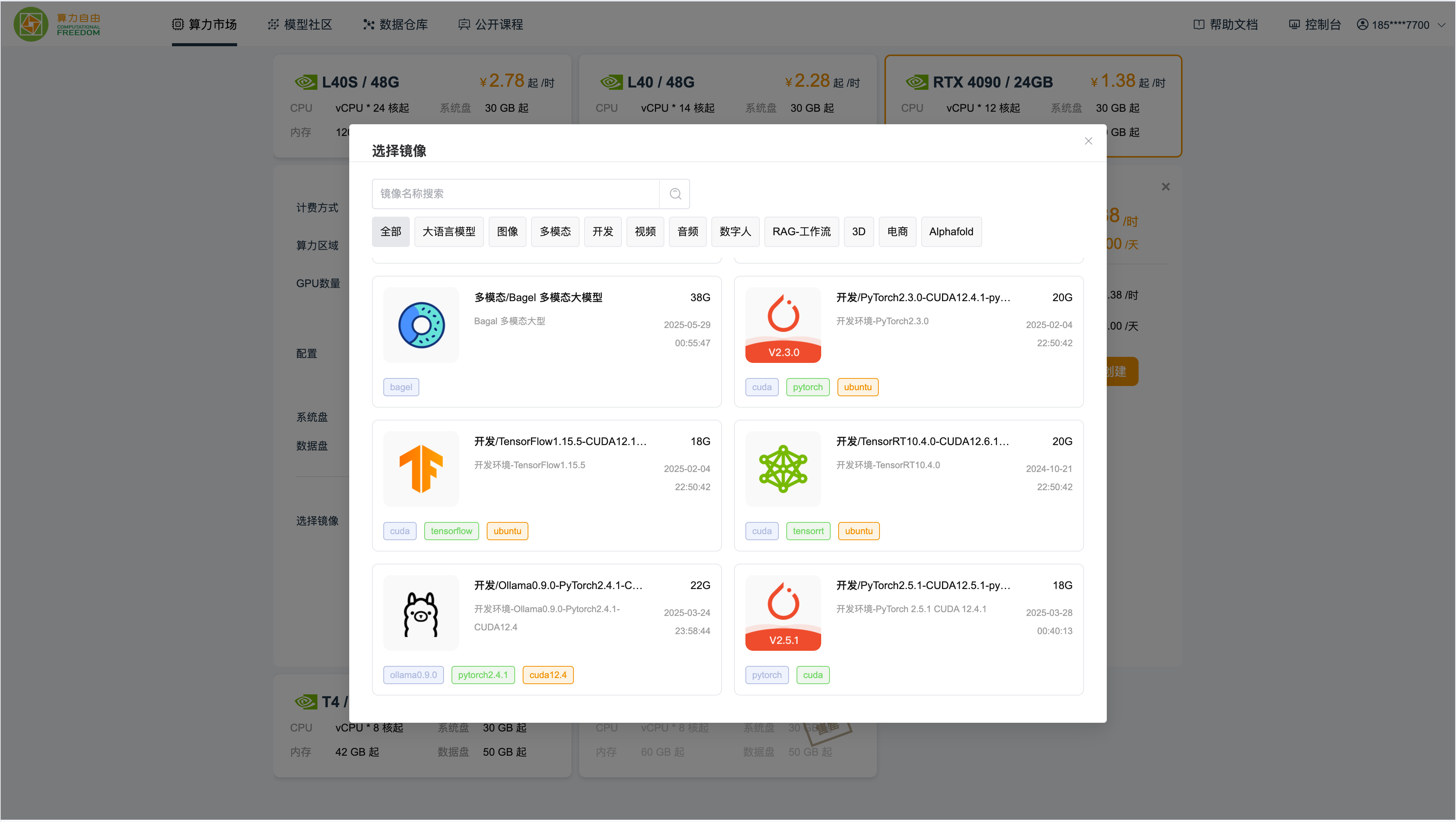This screenshot has width=1456, height=822.
Task: Click the Bagel multimodal model thumbnail
Action: click(x=421, y=325)
